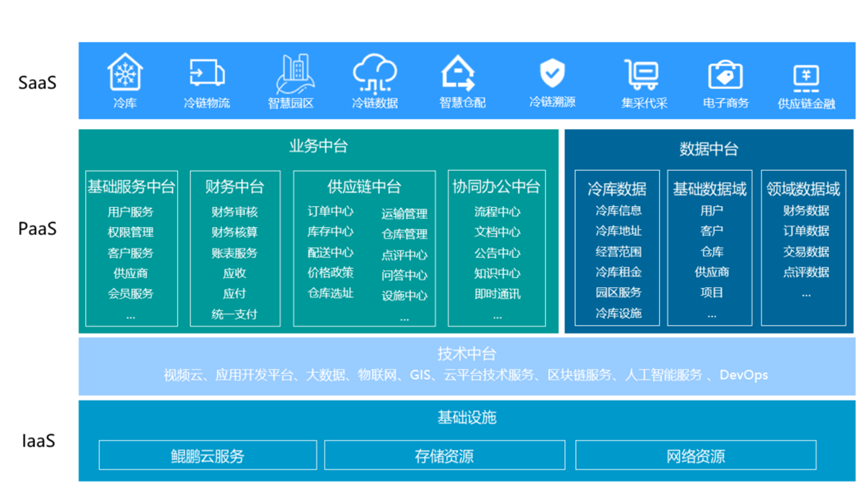Click the 应收 entry
865x496 pixels.
[x=234, y=273]
